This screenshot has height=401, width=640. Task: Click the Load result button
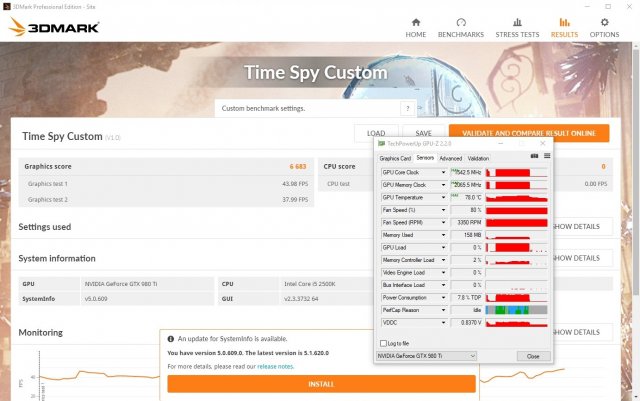click(376, 133)
